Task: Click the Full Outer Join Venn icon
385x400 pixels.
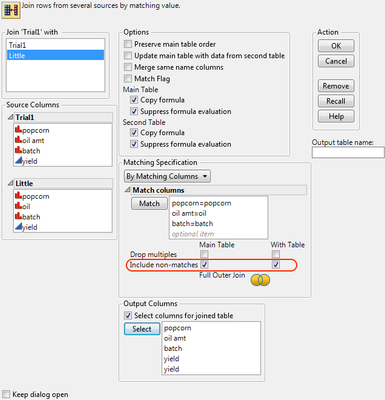Action: coord(260,280)
